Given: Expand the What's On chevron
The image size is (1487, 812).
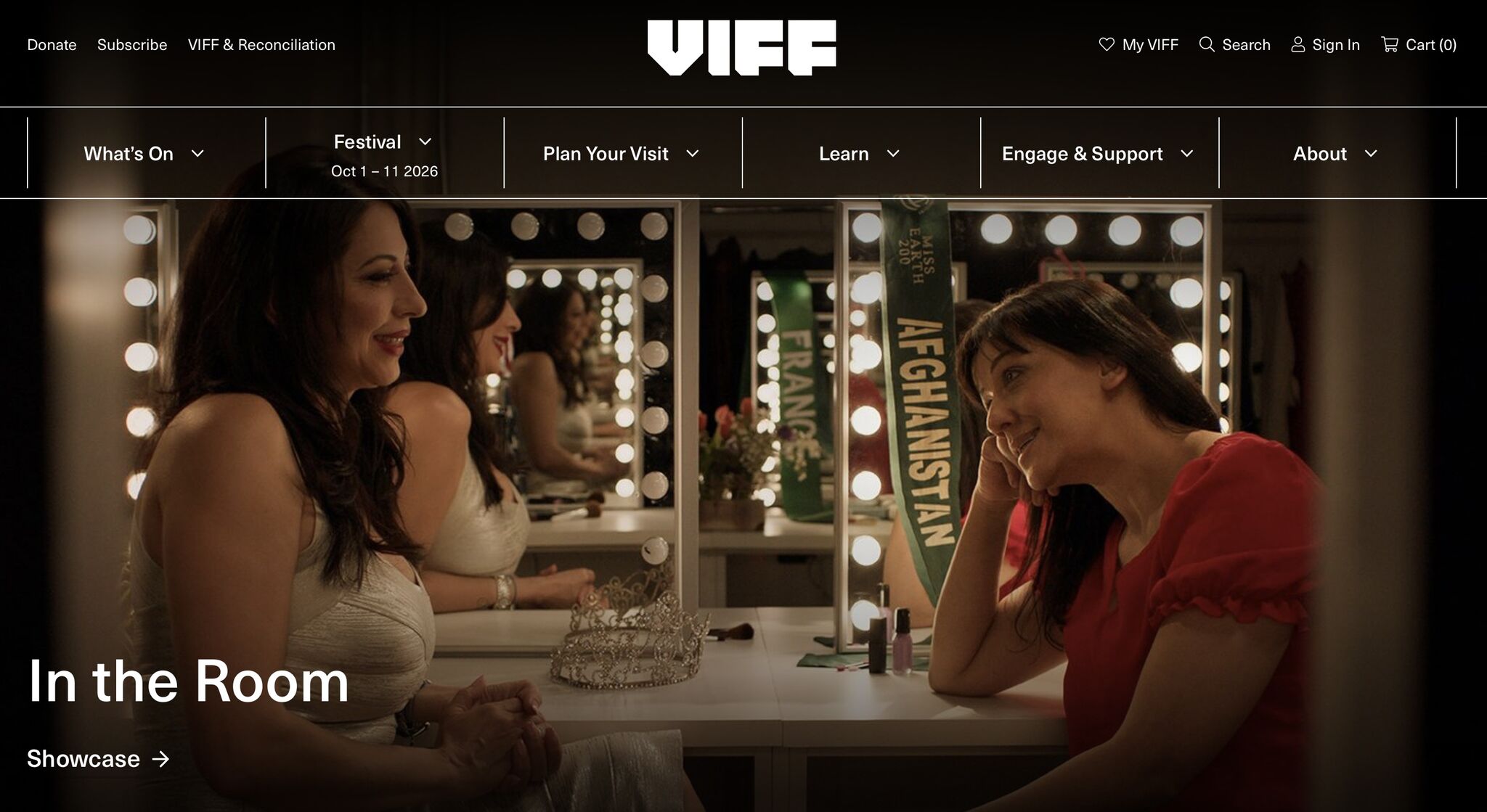Looking at the screenshot, I should [197, 154].
